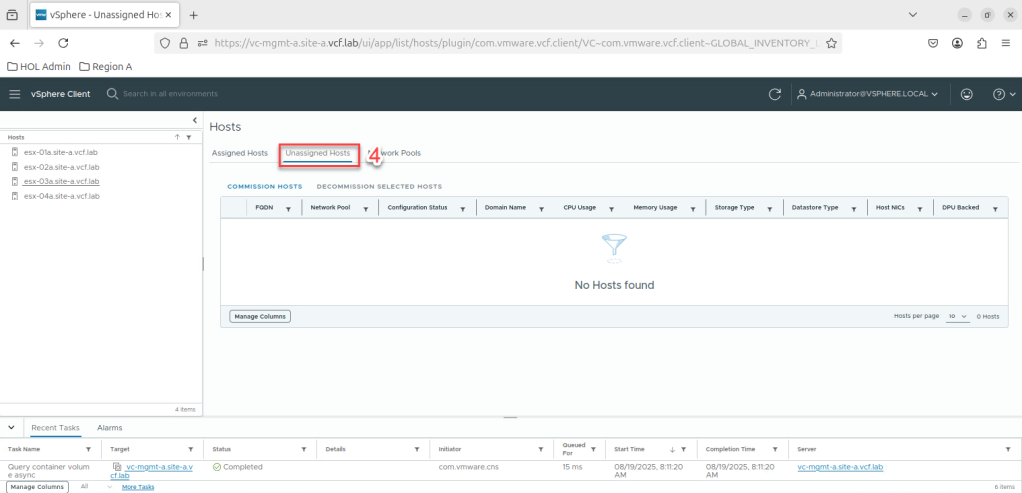The image size is (1022, 493).
Task: Filter the Queued For column
Action: (x=594, y=449)
